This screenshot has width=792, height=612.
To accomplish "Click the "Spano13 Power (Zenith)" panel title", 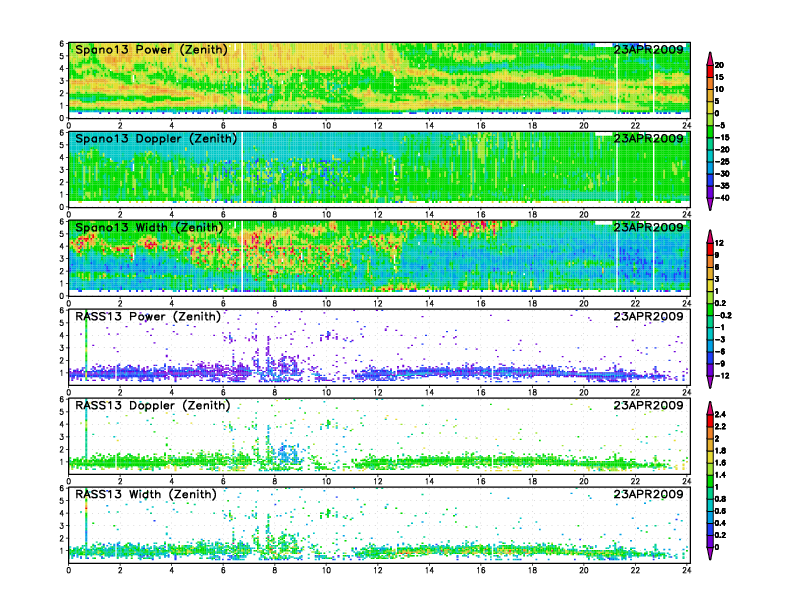I will coord(151,49).
